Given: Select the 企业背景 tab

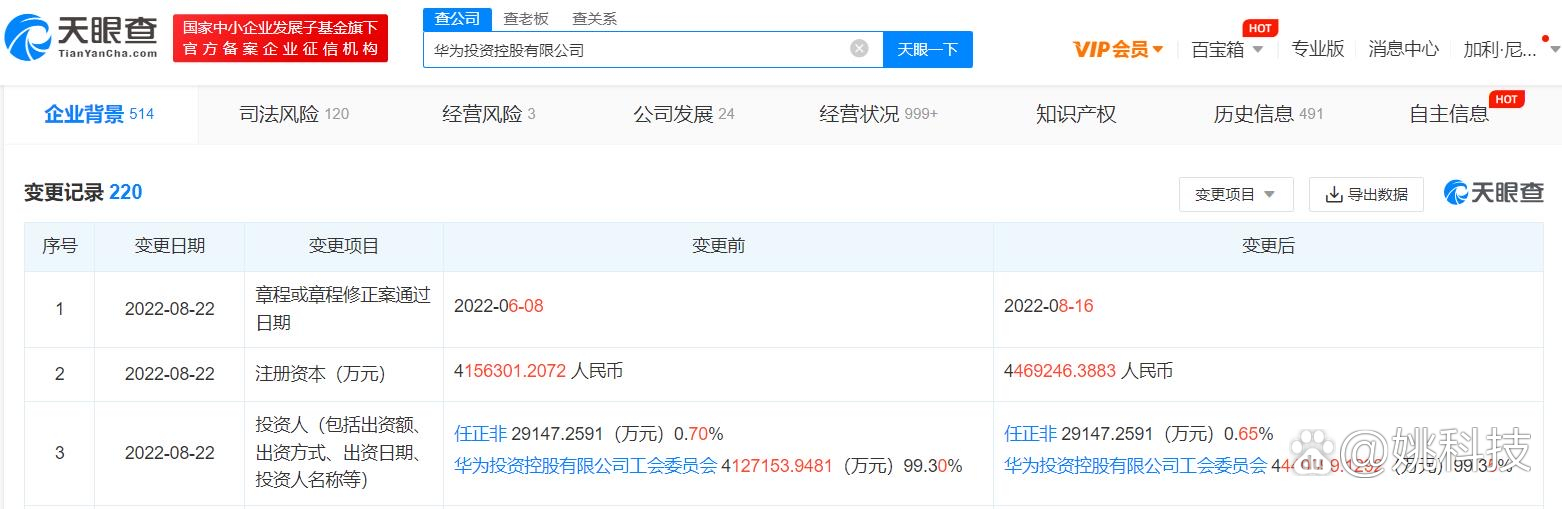Looking at the screenshot, I should point(99,114).
